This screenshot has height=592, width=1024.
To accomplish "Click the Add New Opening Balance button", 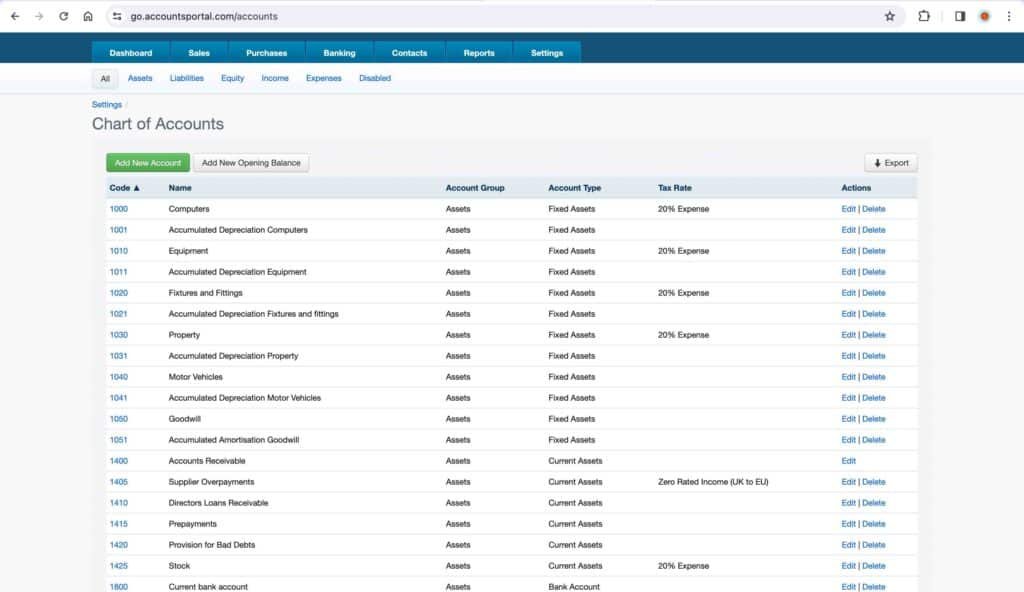I will [x=250, y=162].
